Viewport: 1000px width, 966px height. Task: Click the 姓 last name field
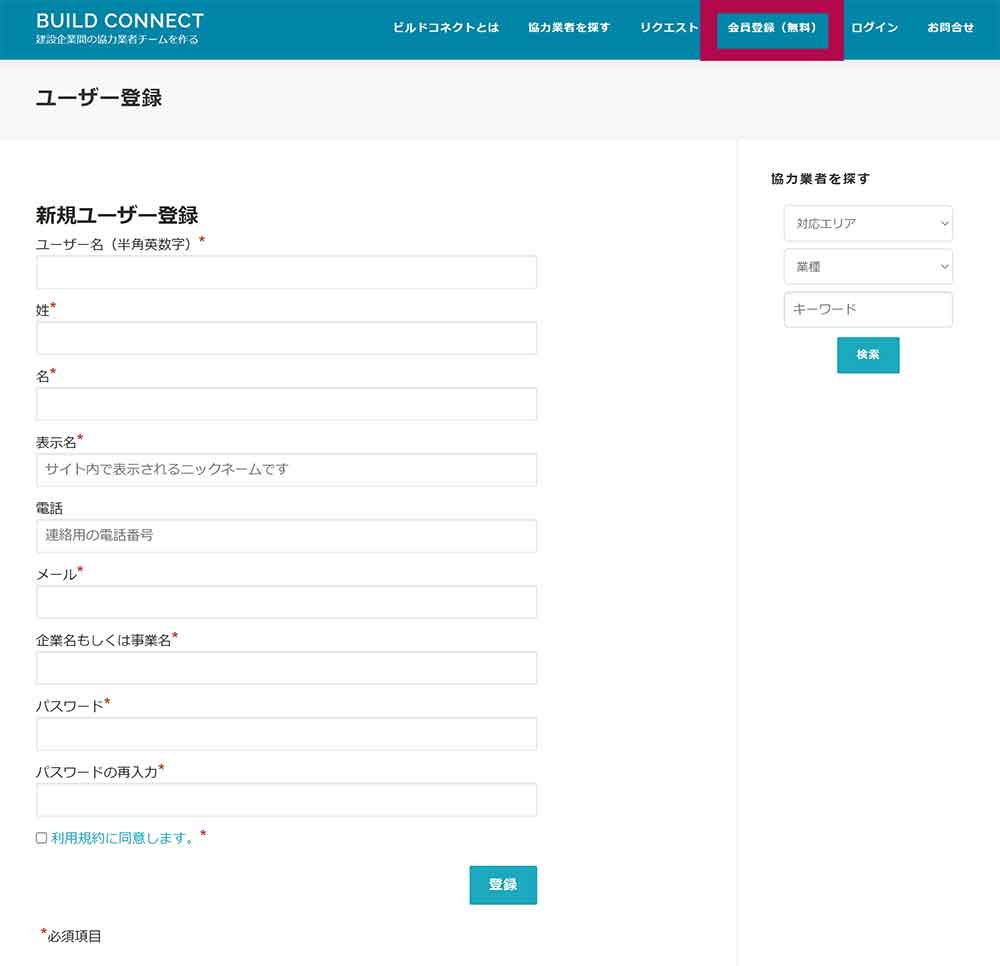click(285, 338)
